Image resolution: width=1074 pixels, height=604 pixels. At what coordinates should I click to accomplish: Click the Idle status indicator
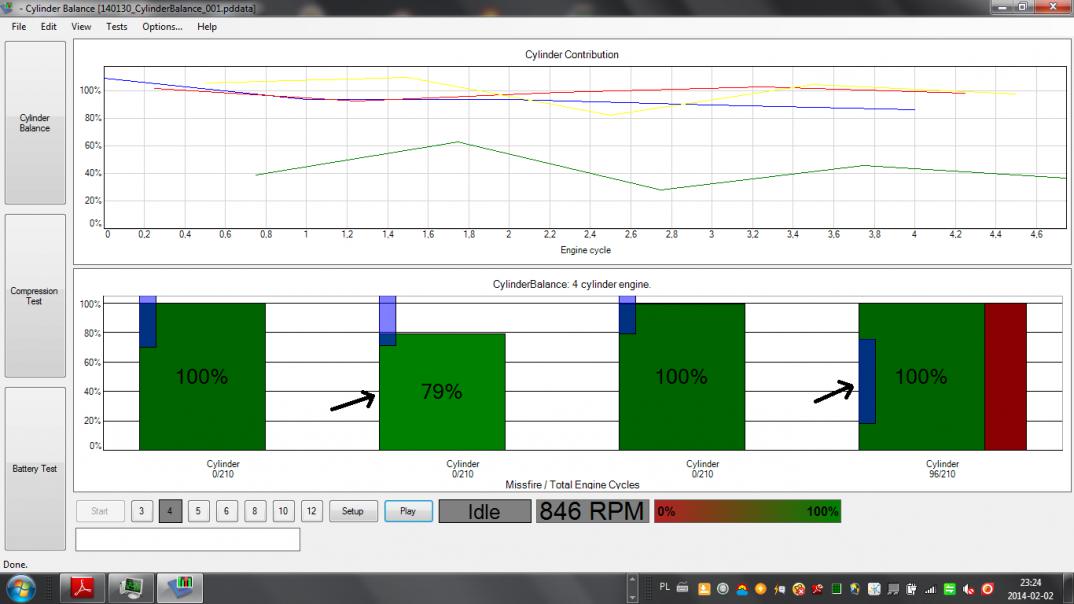coord(484,511)
